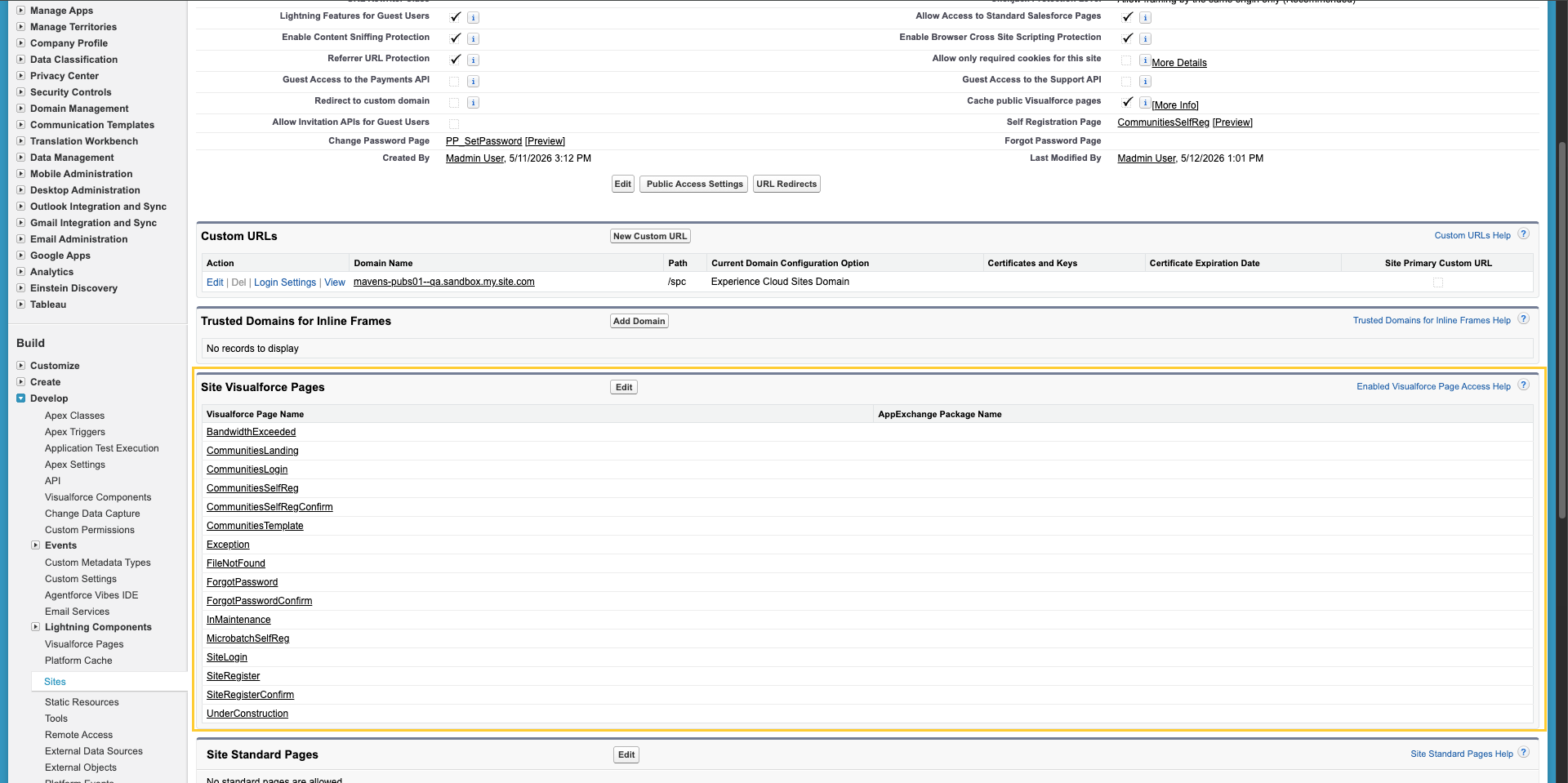Expand Domain Management tree node

21,109
